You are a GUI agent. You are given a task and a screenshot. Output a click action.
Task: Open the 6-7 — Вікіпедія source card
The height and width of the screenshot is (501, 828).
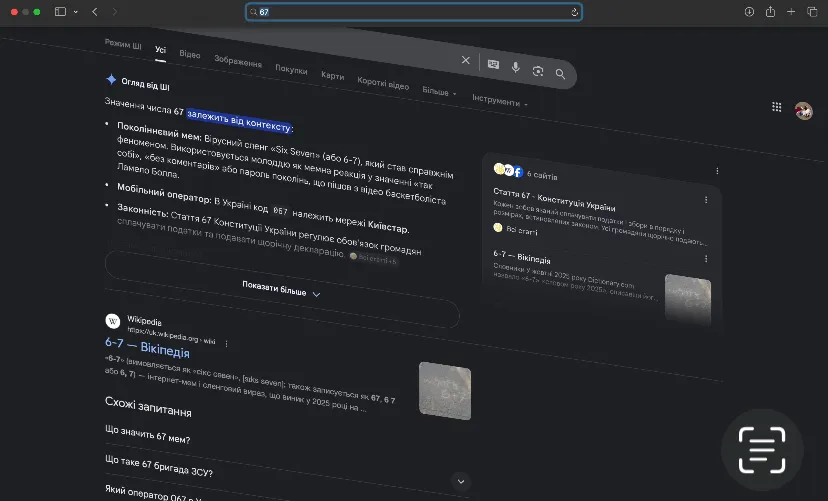[x=522, y=257]
